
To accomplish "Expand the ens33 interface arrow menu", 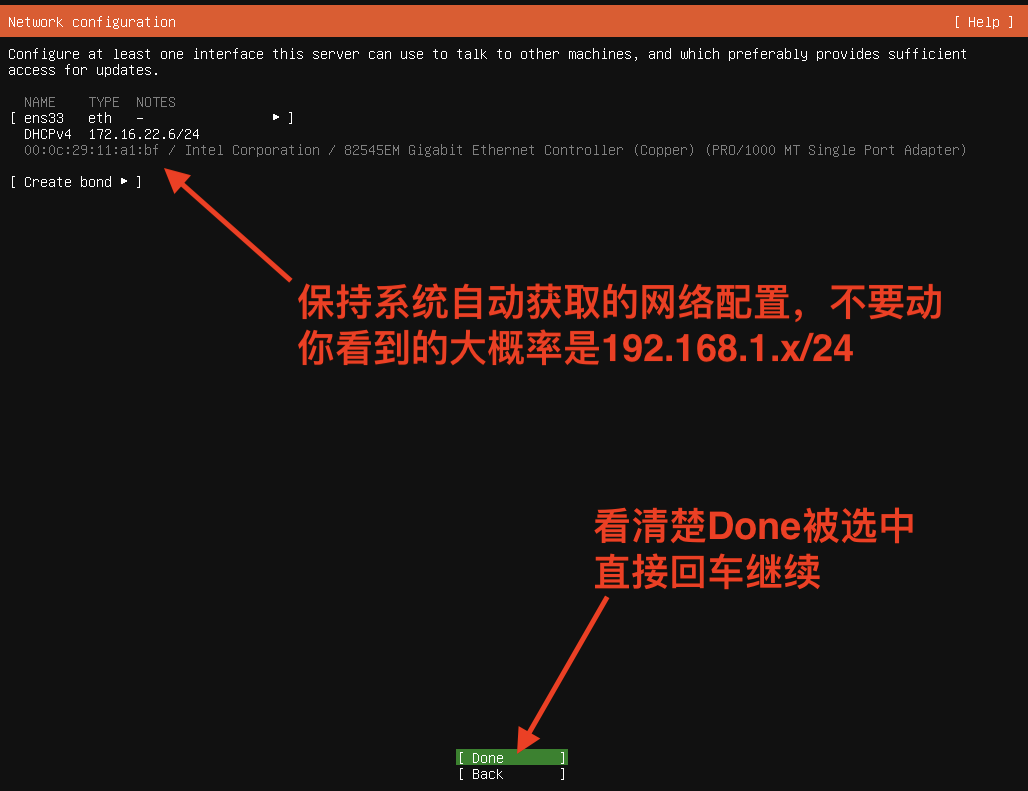I will tap(276, 117).
